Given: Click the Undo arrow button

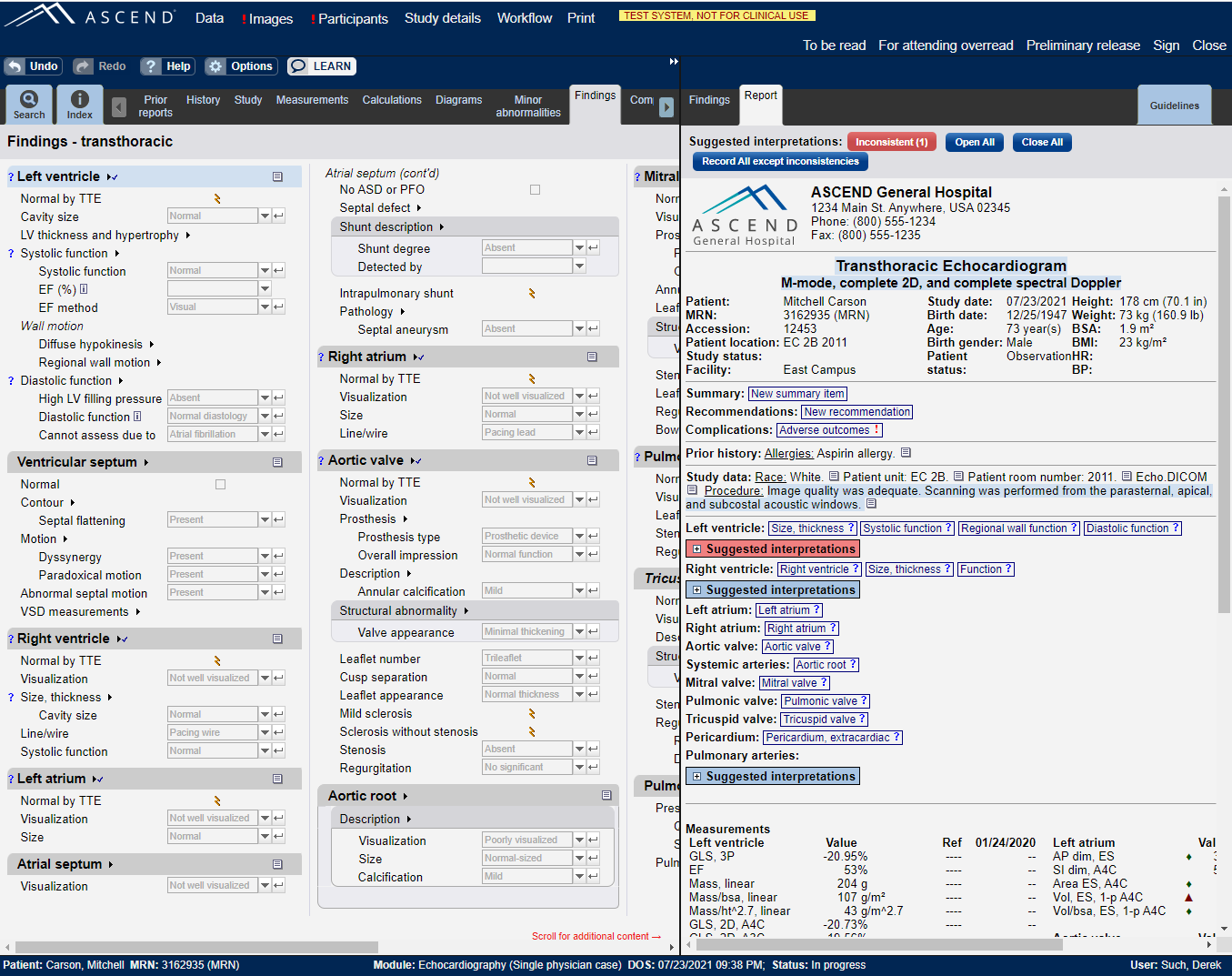Looking at the screenshot, I should tap(33, 66).
